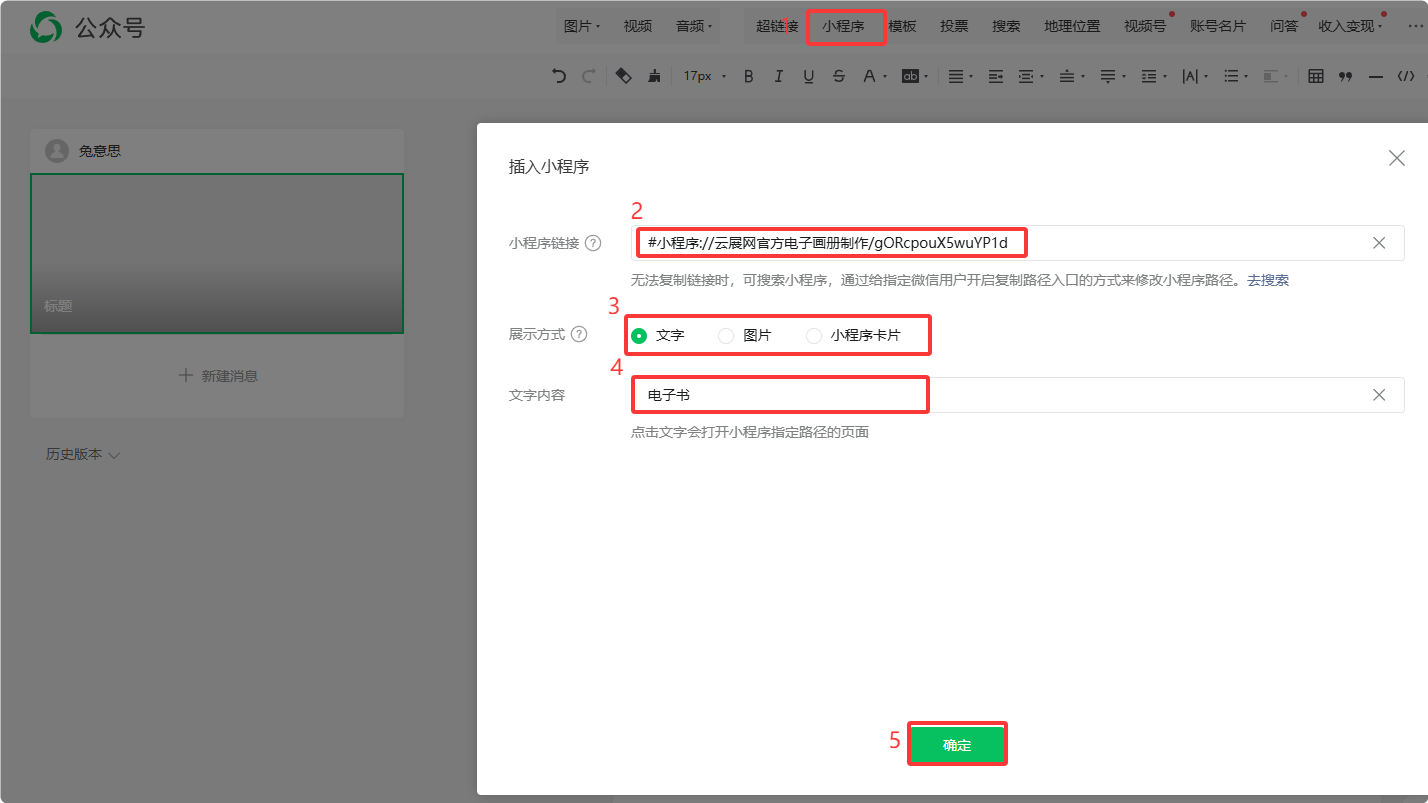Apply italic formatting to text
The height and width of the screenshot is (803, 1428).
click(x=778, y=76)
